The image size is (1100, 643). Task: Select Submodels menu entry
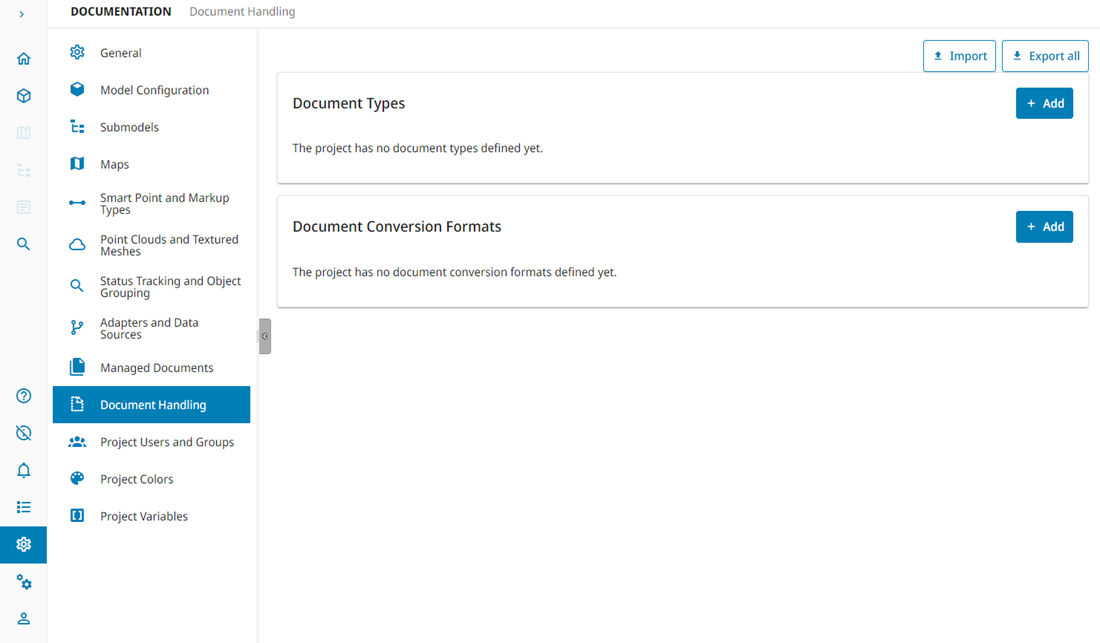pyautogui.click(x=151, y=127)
